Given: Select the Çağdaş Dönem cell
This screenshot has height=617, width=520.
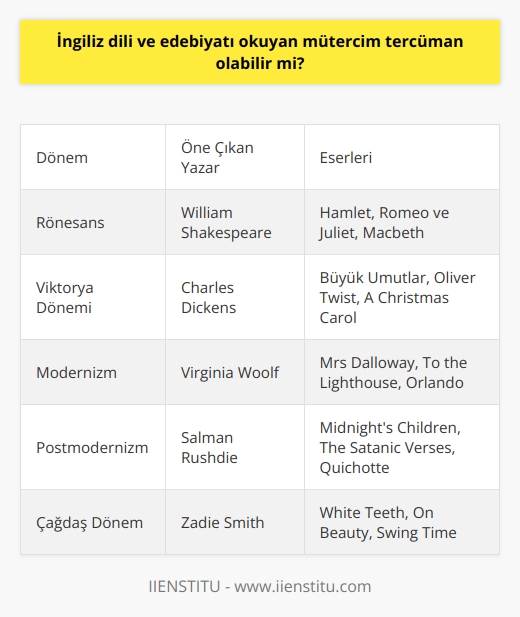Looking at the screenshot, I should coord(93,522).
